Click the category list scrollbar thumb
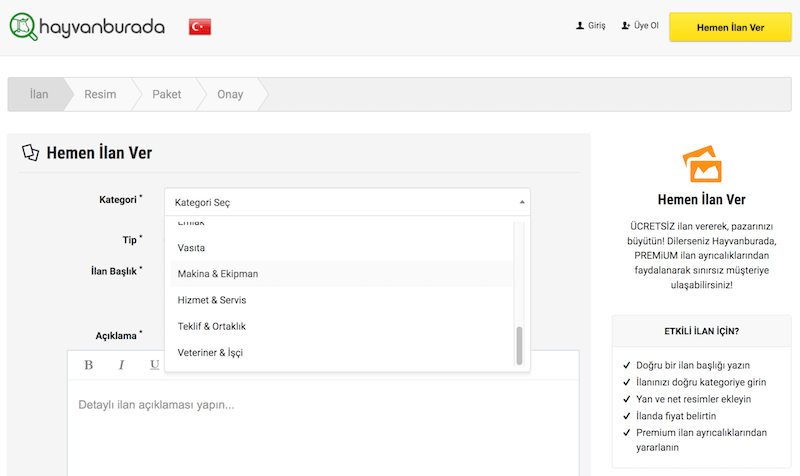 519,345
